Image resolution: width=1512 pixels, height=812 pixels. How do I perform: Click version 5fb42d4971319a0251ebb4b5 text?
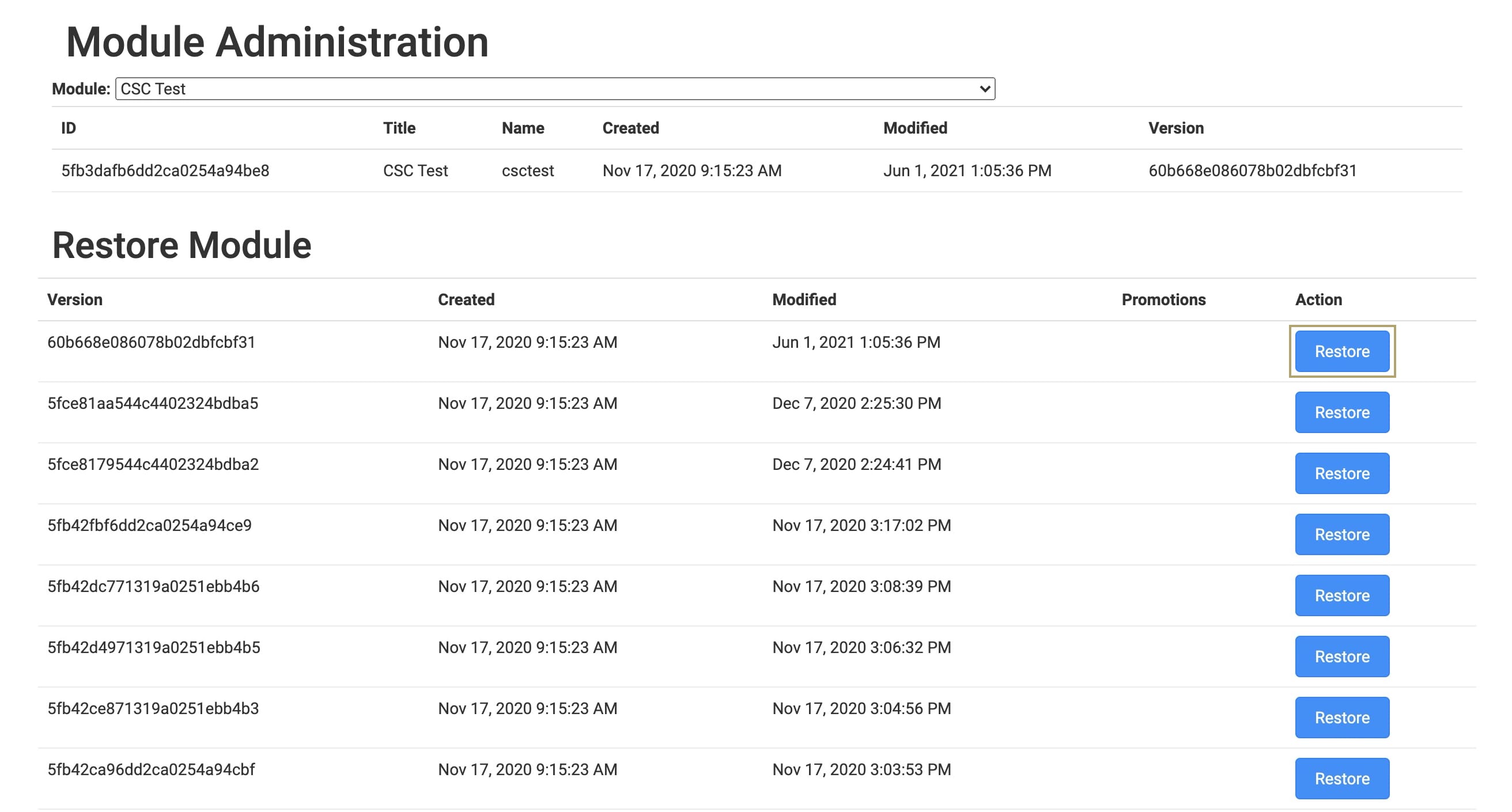154,647
